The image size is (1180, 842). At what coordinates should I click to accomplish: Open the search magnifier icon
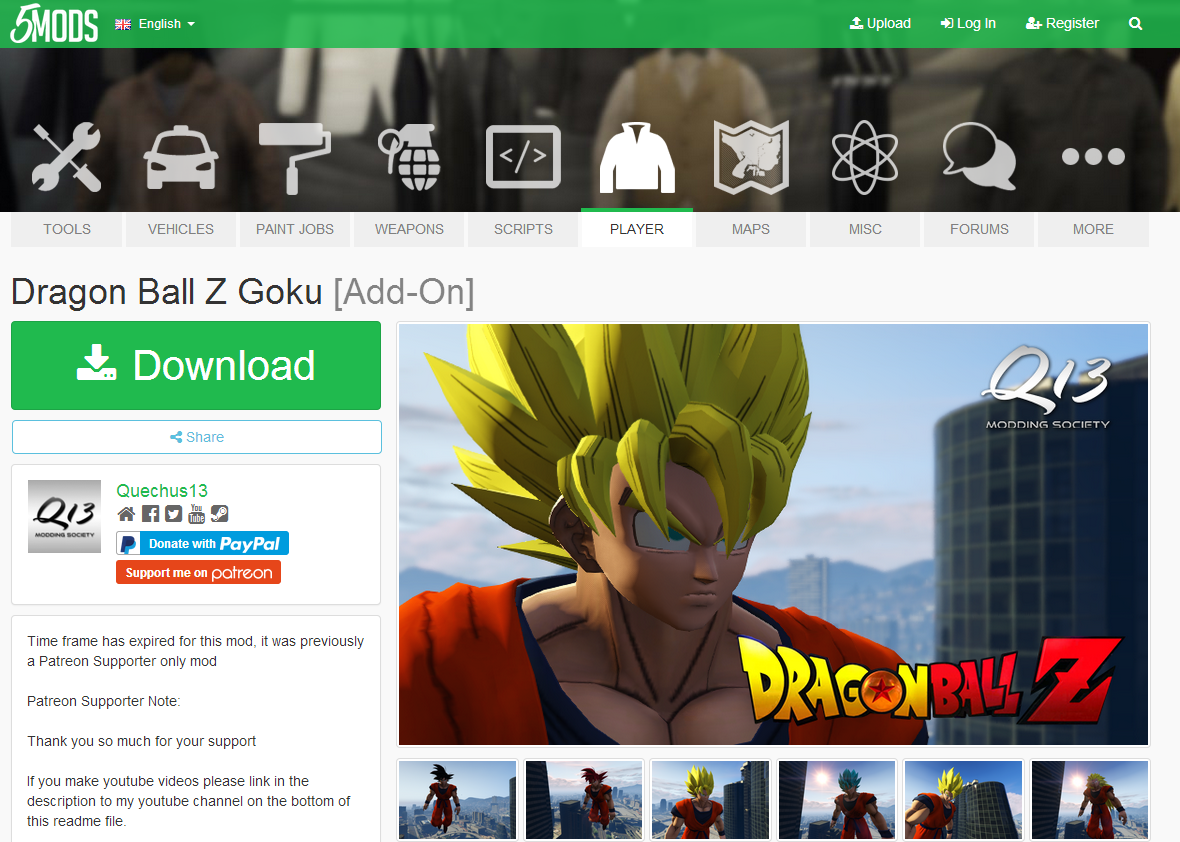(x=1136, y=24)
